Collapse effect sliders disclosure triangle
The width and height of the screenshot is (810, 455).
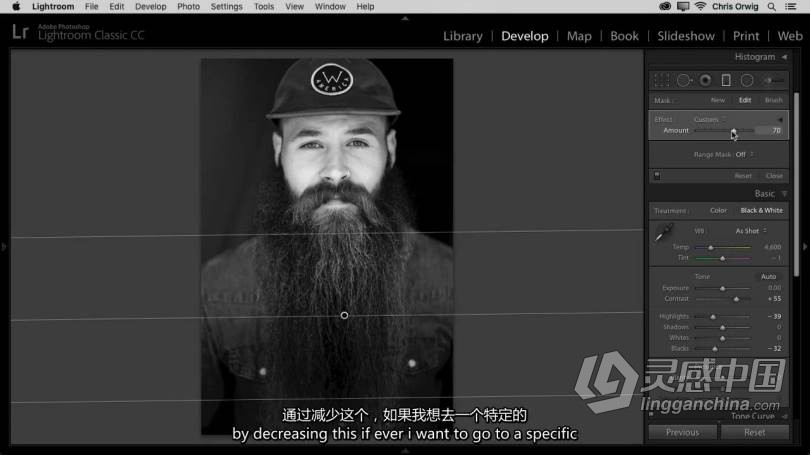pyautogui.click(x=780, y=119)
